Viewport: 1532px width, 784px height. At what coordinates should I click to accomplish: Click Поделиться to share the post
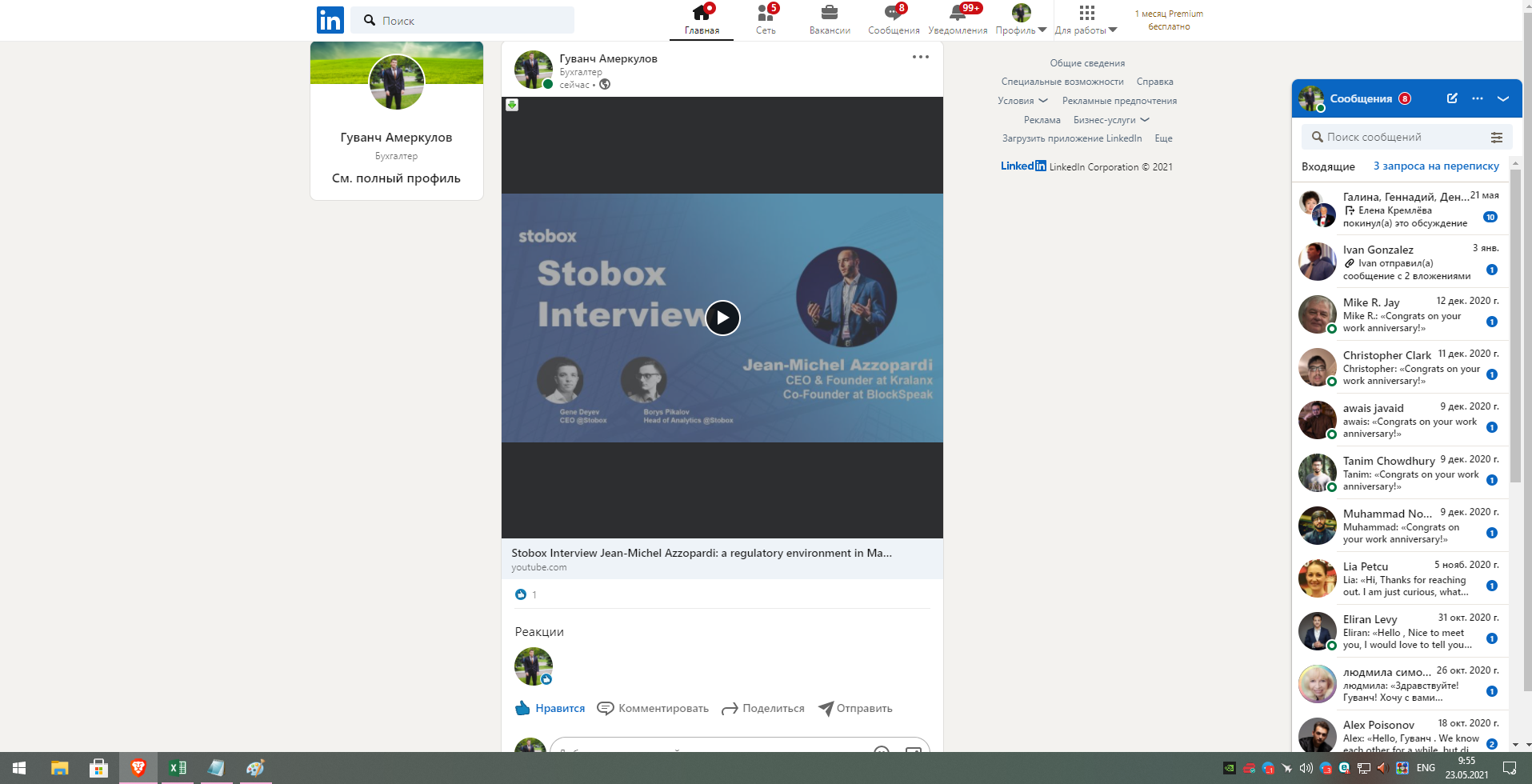pyautogui.click(x=763, y=708)
